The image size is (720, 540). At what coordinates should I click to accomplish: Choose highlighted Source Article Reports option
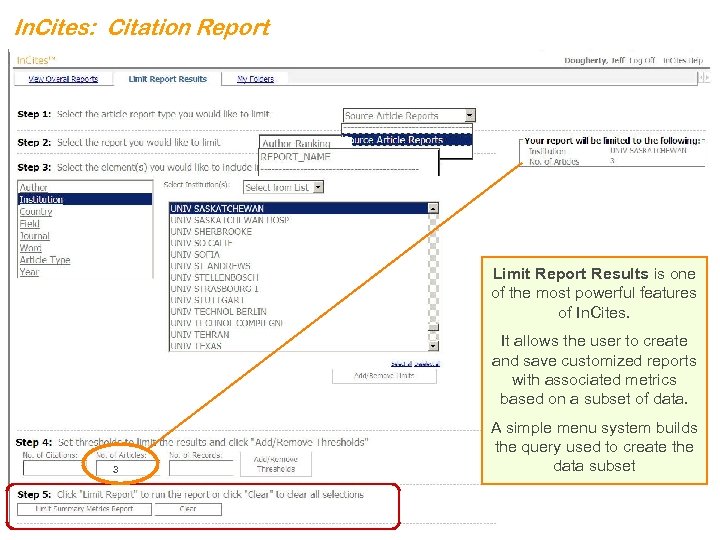click(x=408, y=140)
